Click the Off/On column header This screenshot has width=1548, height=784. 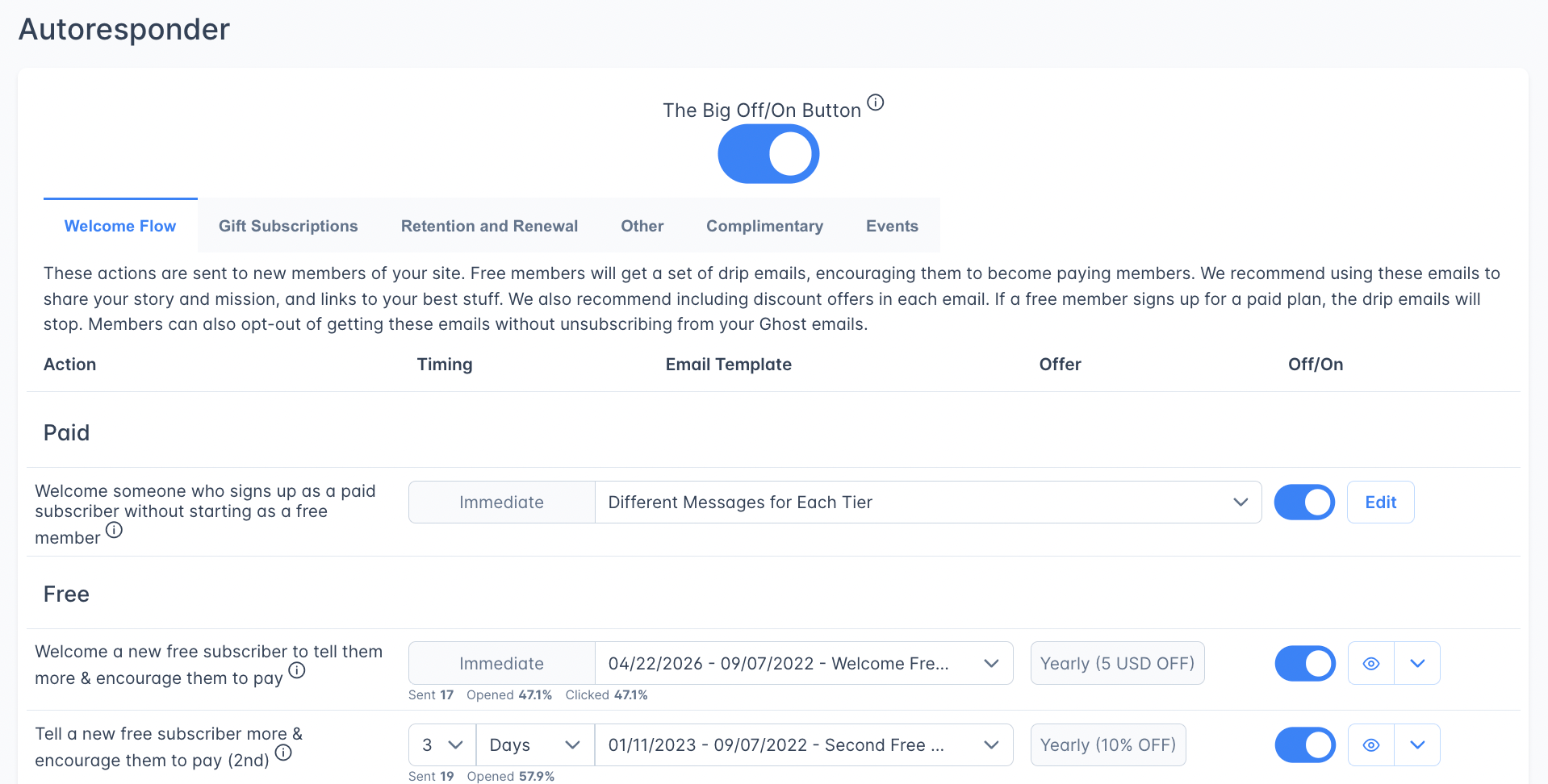coord(1316,365)
